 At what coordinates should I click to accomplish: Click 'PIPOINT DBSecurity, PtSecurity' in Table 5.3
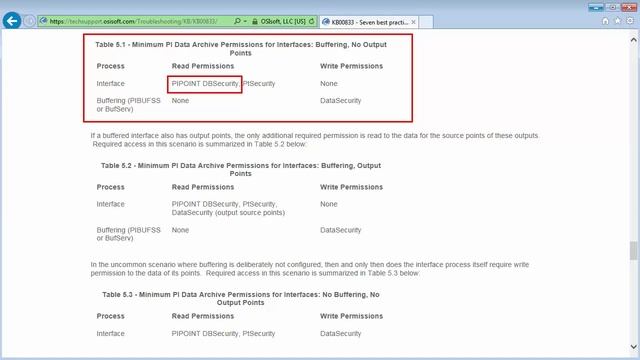tap(223, 333)
